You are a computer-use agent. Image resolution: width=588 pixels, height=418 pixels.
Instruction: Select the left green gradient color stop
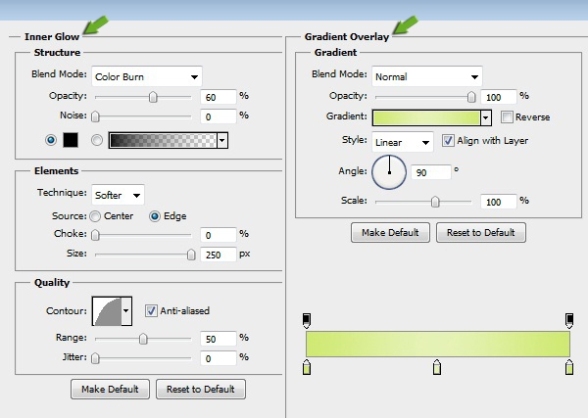coord(307,367)
